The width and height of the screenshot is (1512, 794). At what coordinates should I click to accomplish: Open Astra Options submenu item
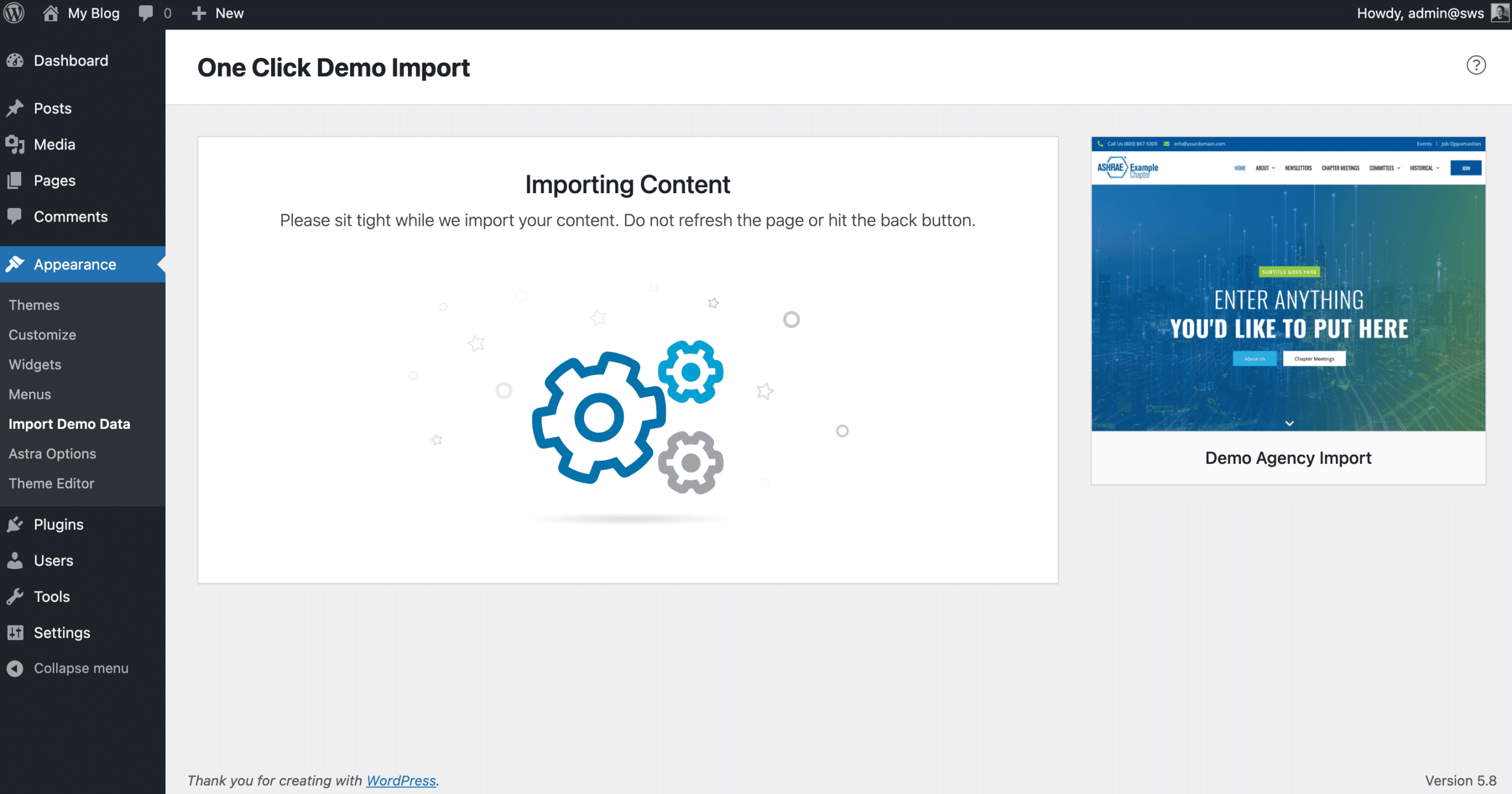[x=52, y=454]
